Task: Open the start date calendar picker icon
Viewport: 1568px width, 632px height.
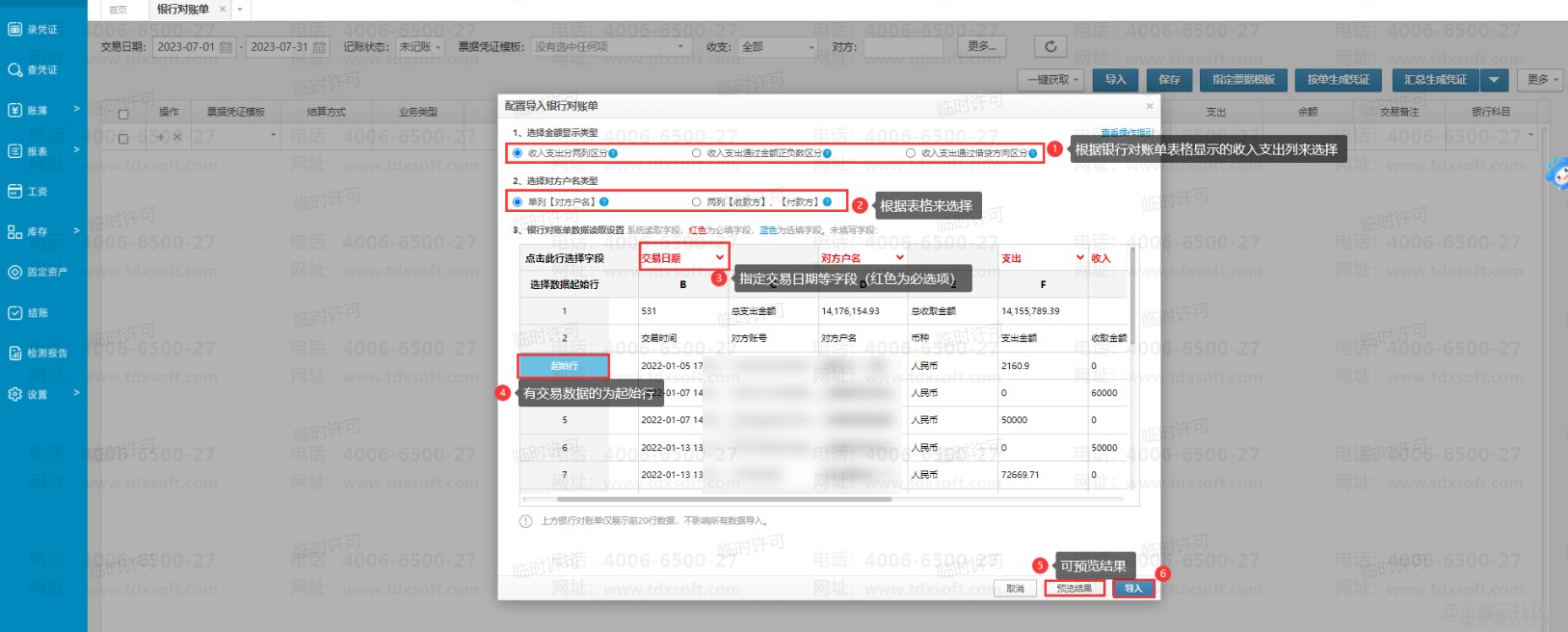Action: point(226,47)
